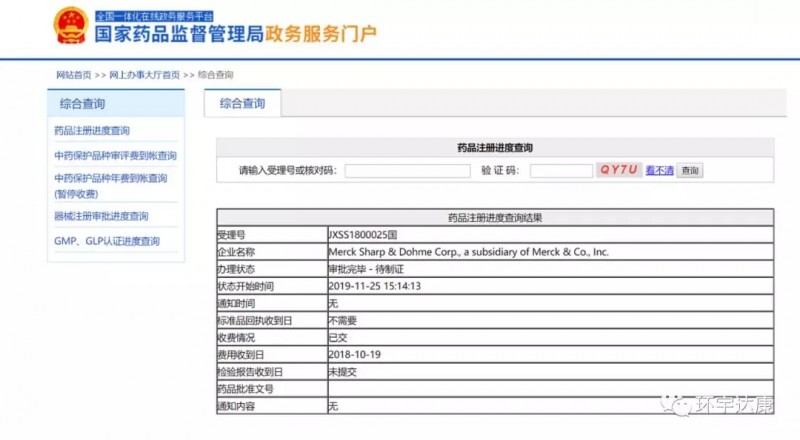800x440 pixels.
Task: Go to 网上办事大厅首页 breadcrumb
Action: click(144, 75)
